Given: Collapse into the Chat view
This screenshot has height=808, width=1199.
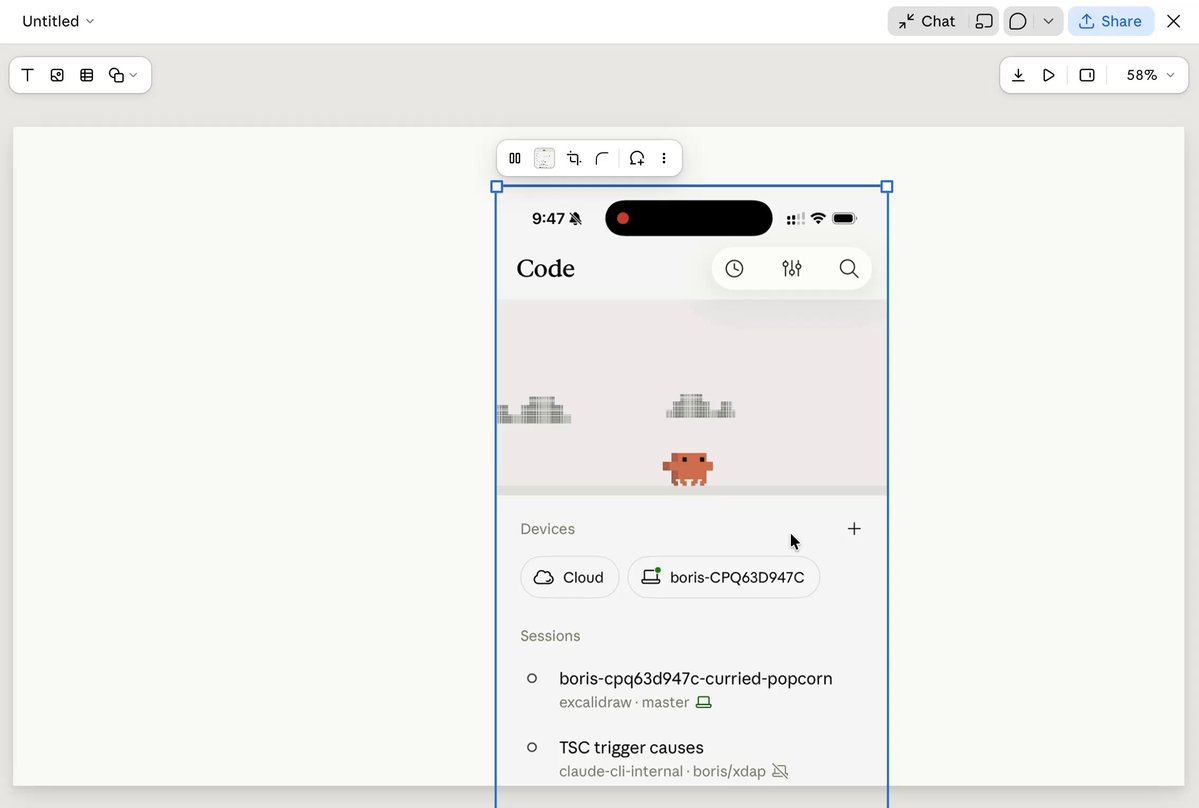Looking at the screenshot, I should tap(927, 21).
